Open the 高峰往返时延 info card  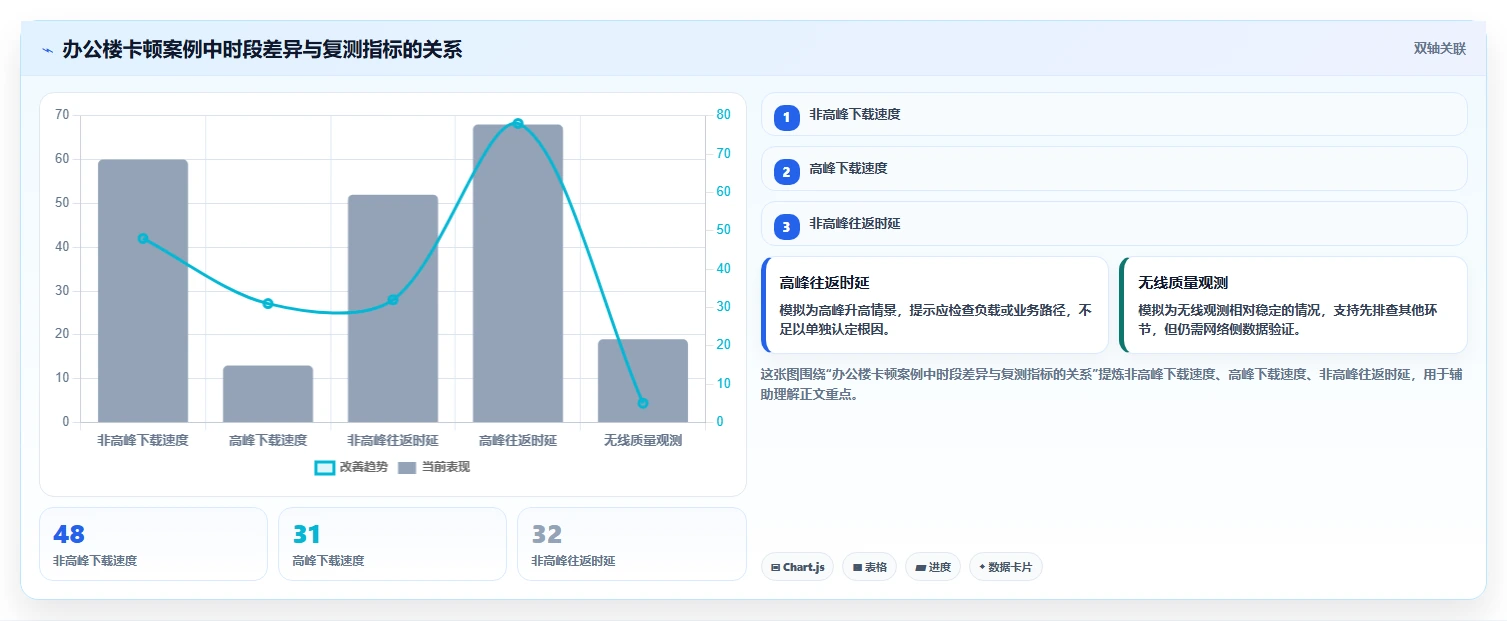935,305
